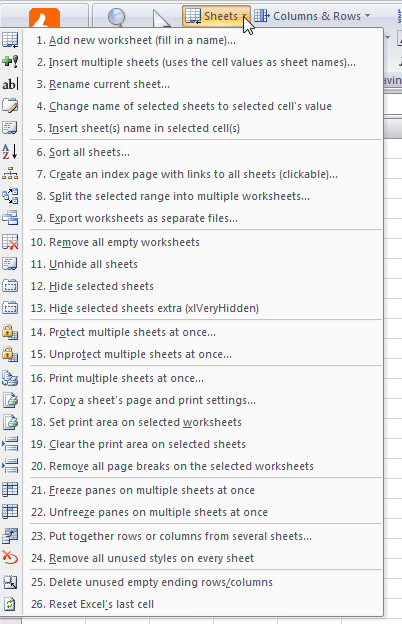The height and width of the screenshot is (624, 402).
Task: Click the Remove all empty worksheets icon
Action: [x=10, y=242]
